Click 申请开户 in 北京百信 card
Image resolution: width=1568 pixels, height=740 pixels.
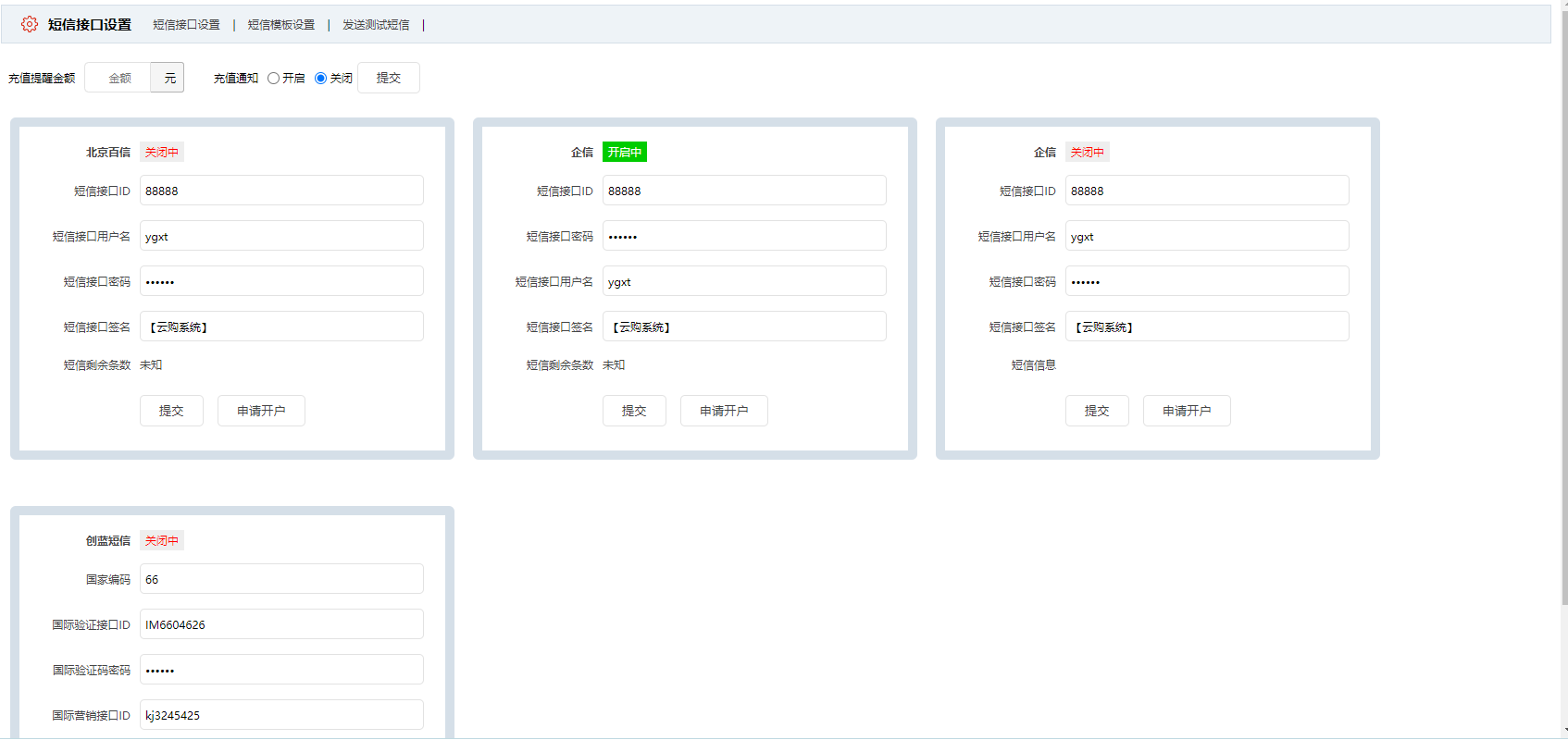coord(261,411)
